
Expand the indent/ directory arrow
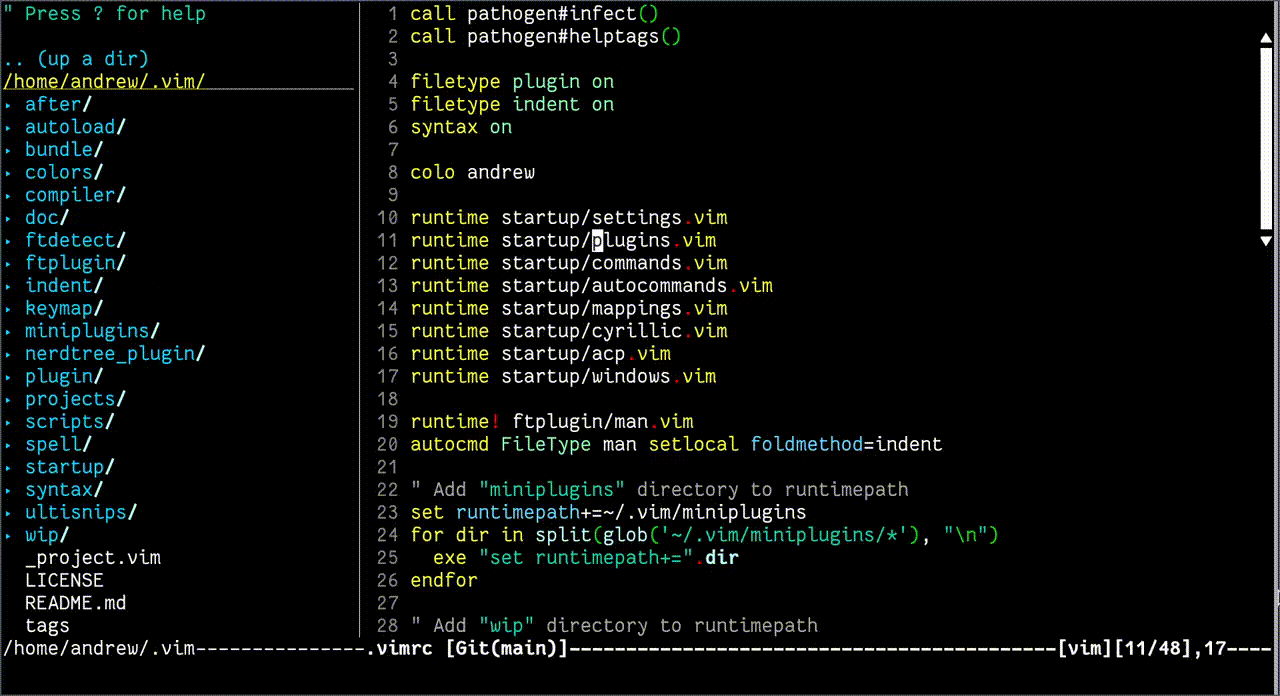(8, 286)
